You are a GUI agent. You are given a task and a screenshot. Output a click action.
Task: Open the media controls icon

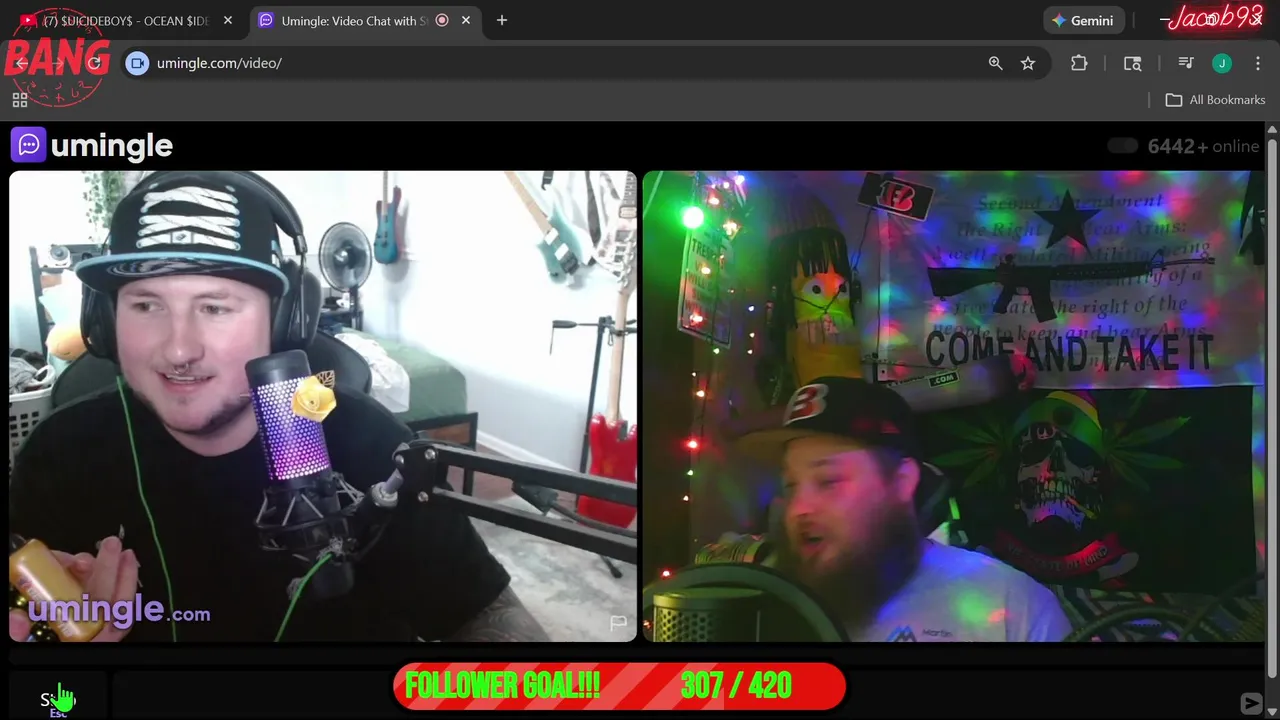tap(1186, 63)
